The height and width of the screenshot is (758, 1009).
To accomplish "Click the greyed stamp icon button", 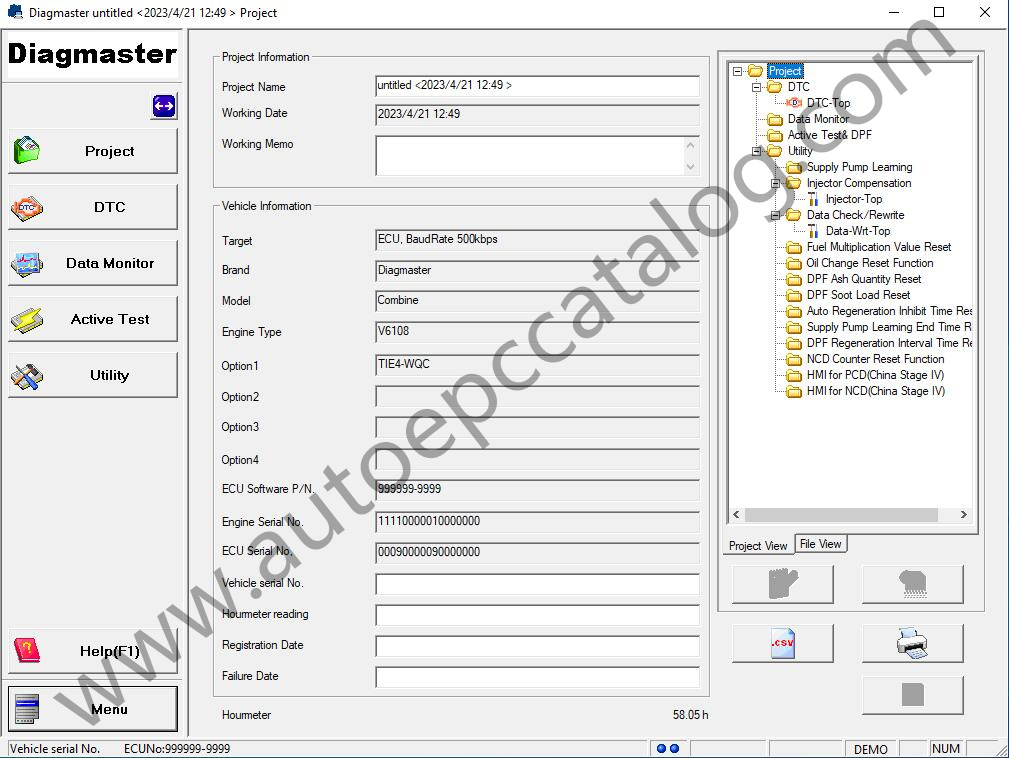I will pos(912,584).
